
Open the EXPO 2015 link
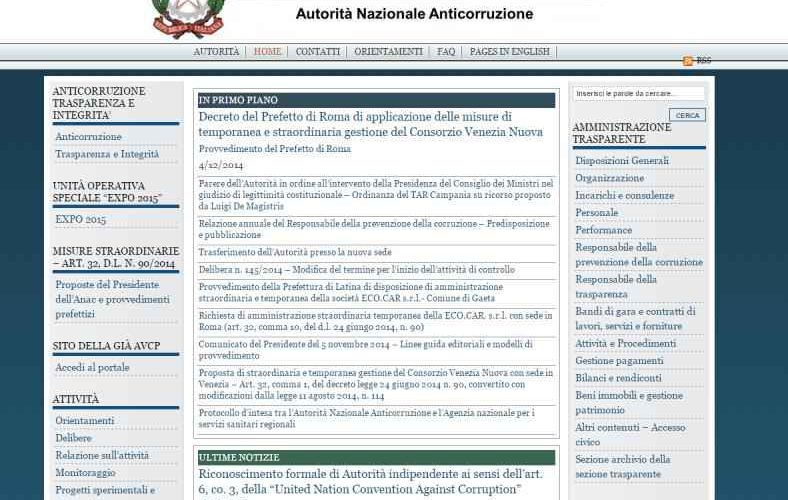pos(80,219)
